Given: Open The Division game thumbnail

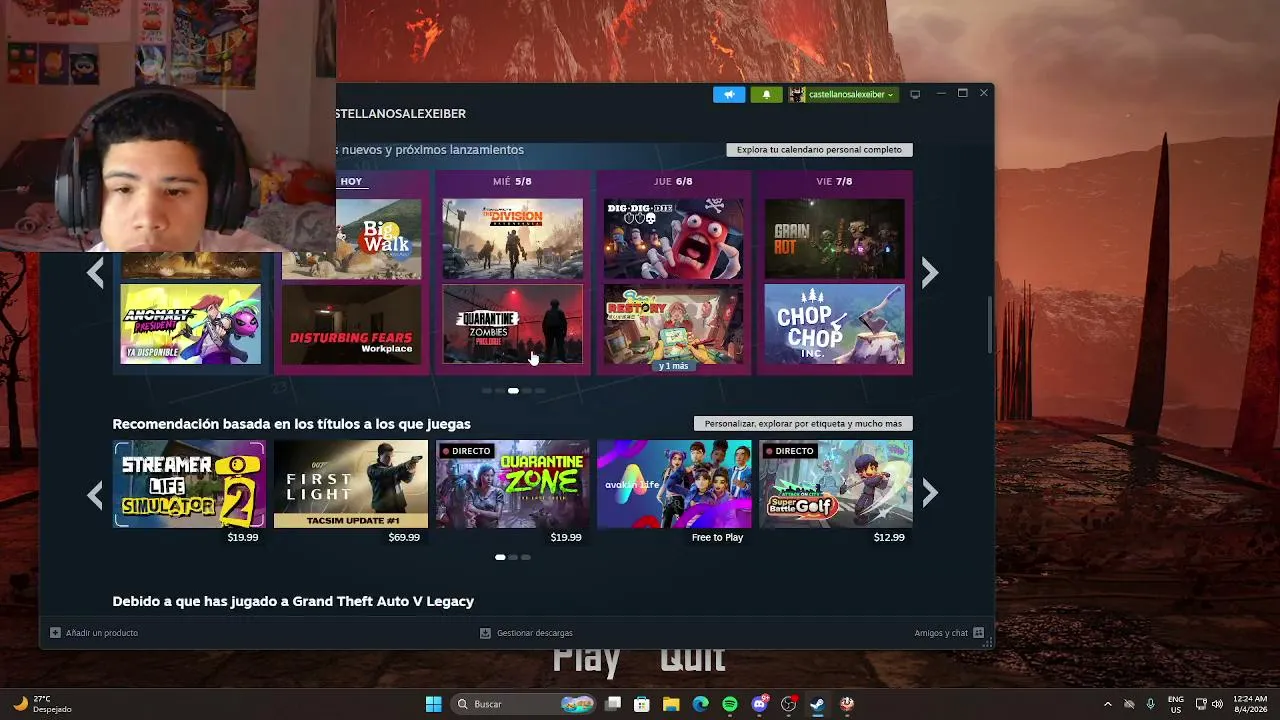Looking at the screenshot, I should tap(512, 238).
